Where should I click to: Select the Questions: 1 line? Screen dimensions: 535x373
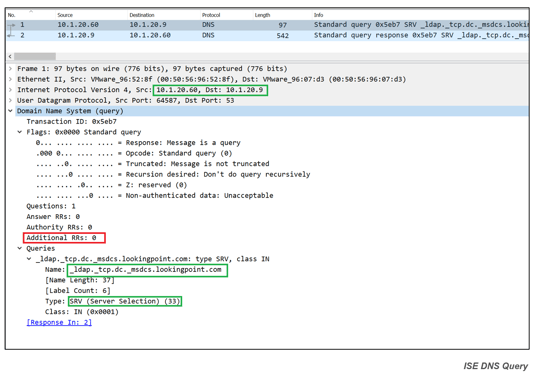pos(51,206)
